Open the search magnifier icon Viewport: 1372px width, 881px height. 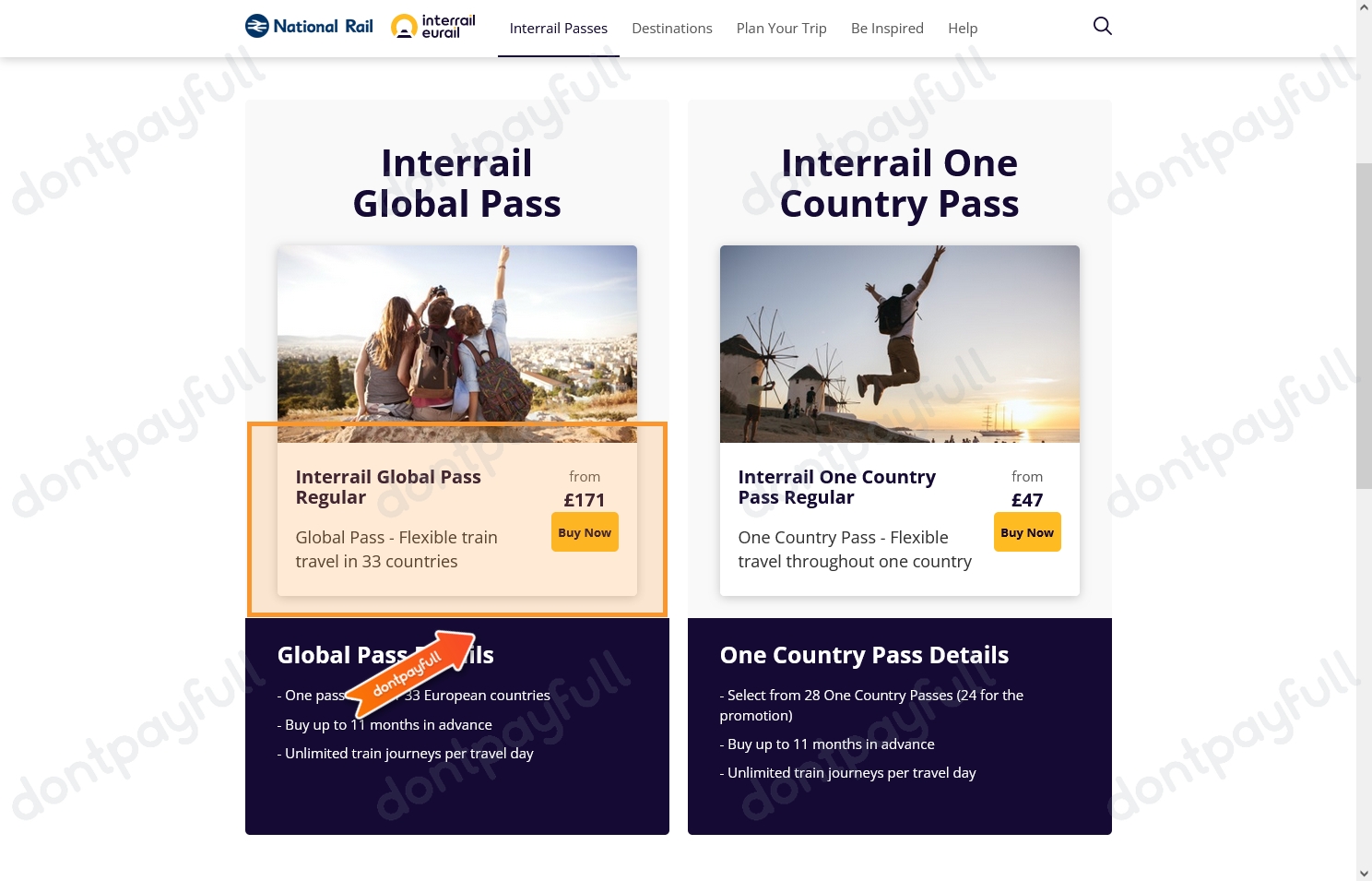(x=1102, y=26)
